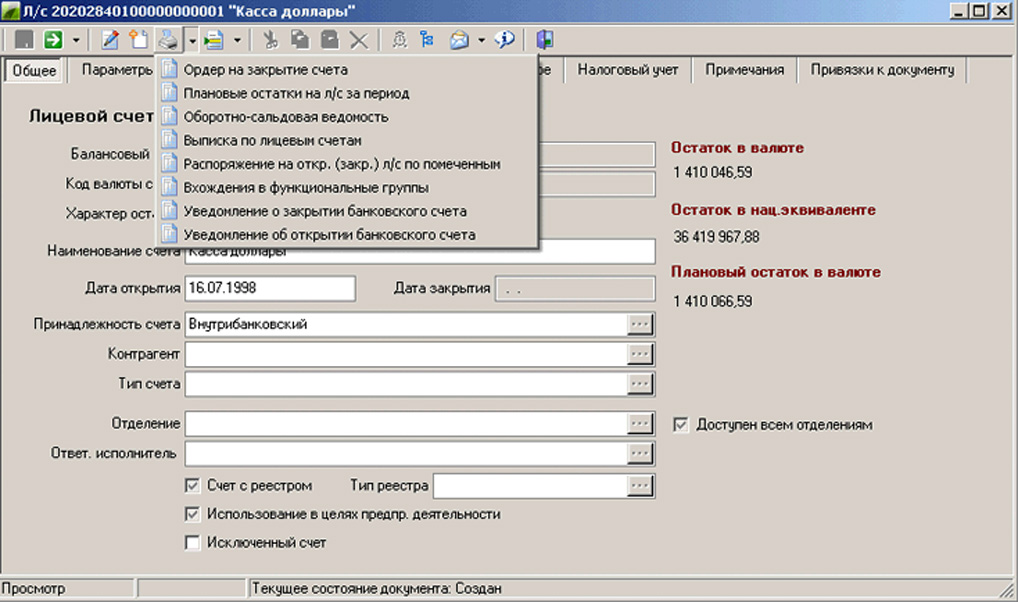
Task: Click the new document toolbar icon
Action: pyautogui.click(x=139, y=40)
